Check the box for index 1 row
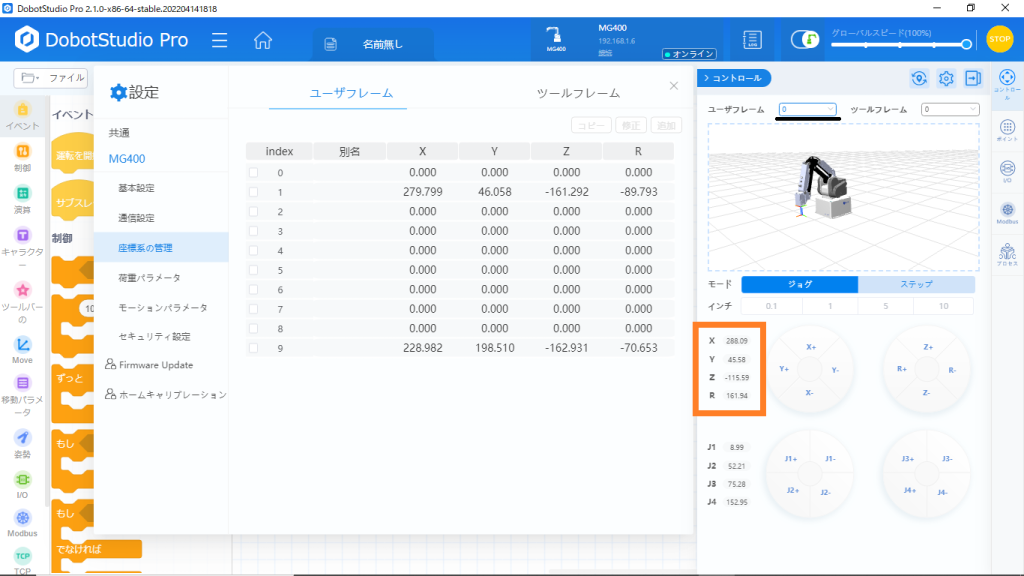Viewport: 1024px width, 576px height. [x=253, y=192]
